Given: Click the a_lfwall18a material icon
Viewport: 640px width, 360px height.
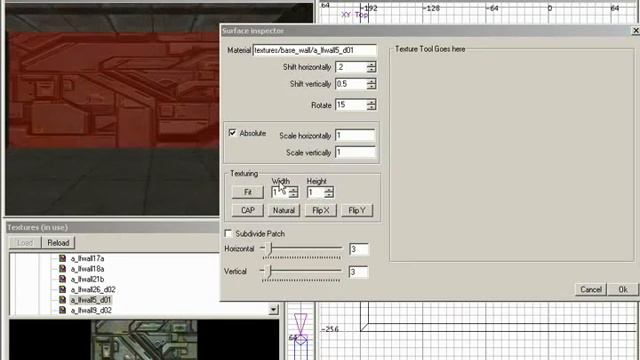Looking at the screenshot, I should click(x=62, y=269).
